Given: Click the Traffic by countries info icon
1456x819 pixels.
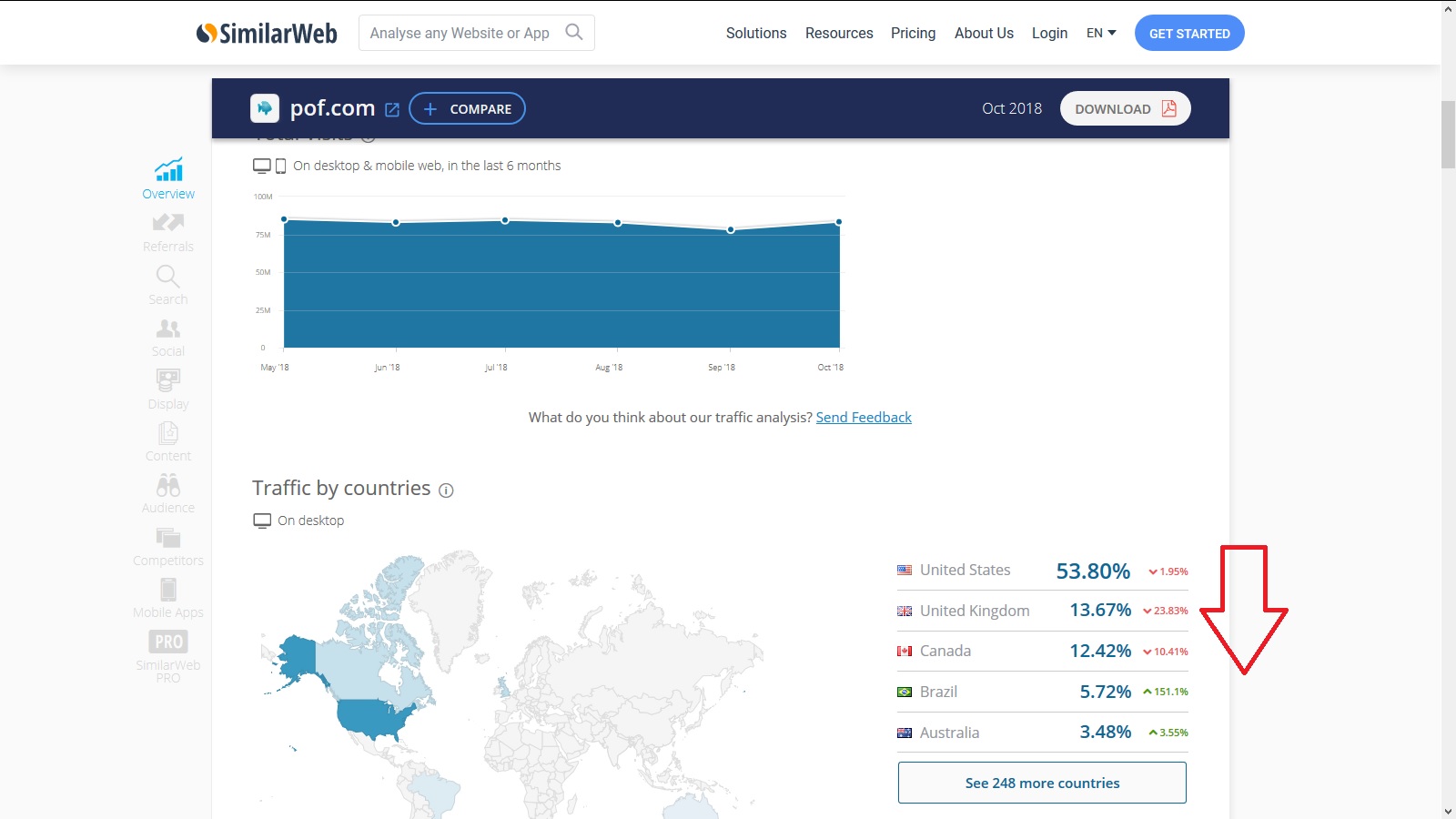Looking at the screenshot, I should click(446, 490).
